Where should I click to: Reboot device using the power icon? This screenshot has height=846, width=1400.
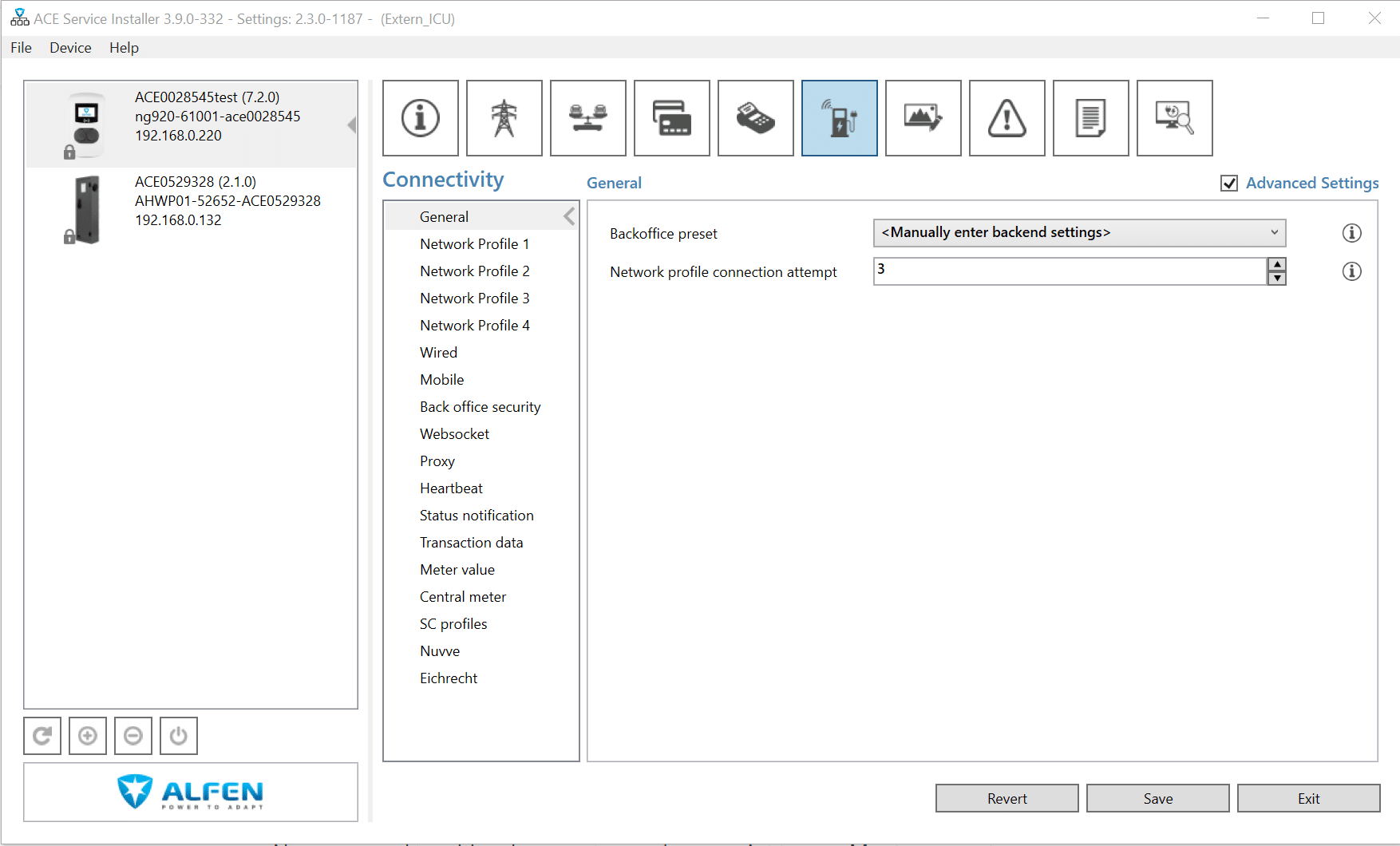(x=179, y=735)
